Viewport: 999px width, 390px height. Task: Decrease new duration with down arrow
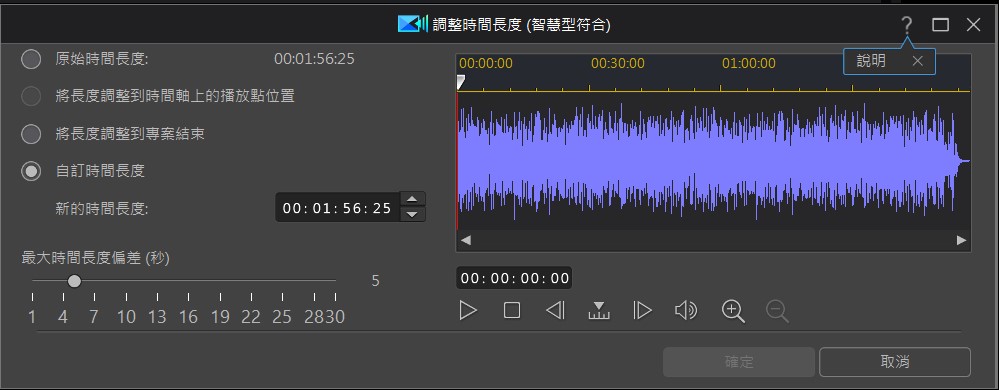tap(412, 214)
